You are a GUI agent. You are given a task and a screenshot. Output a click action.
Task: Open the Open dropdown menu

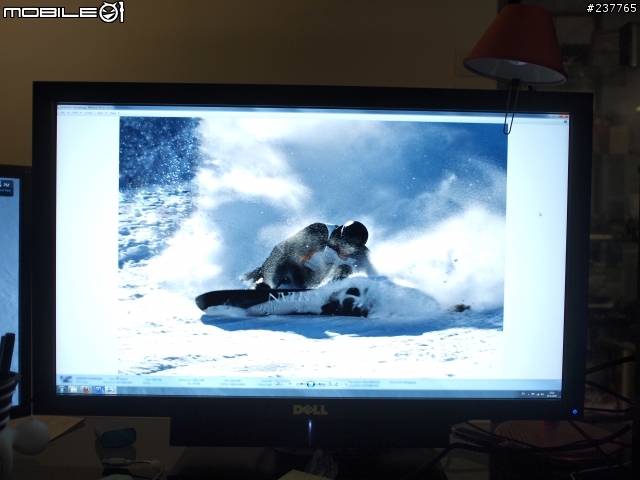(x=115, y=113)
